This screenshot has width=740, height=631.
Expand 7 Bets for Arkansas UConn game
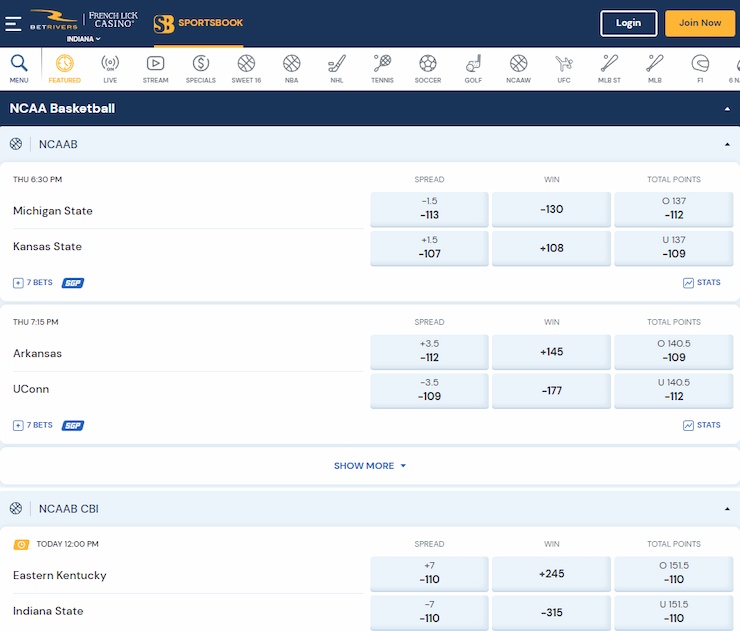pos(33,425)
